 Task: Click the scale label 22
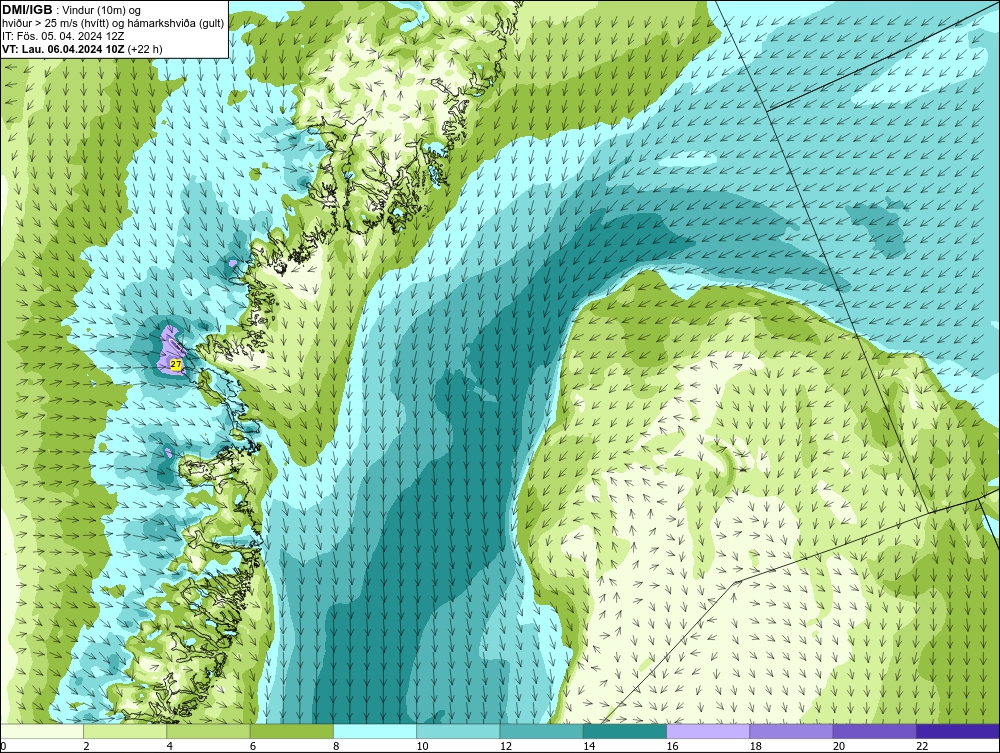[x=922, y=747]
